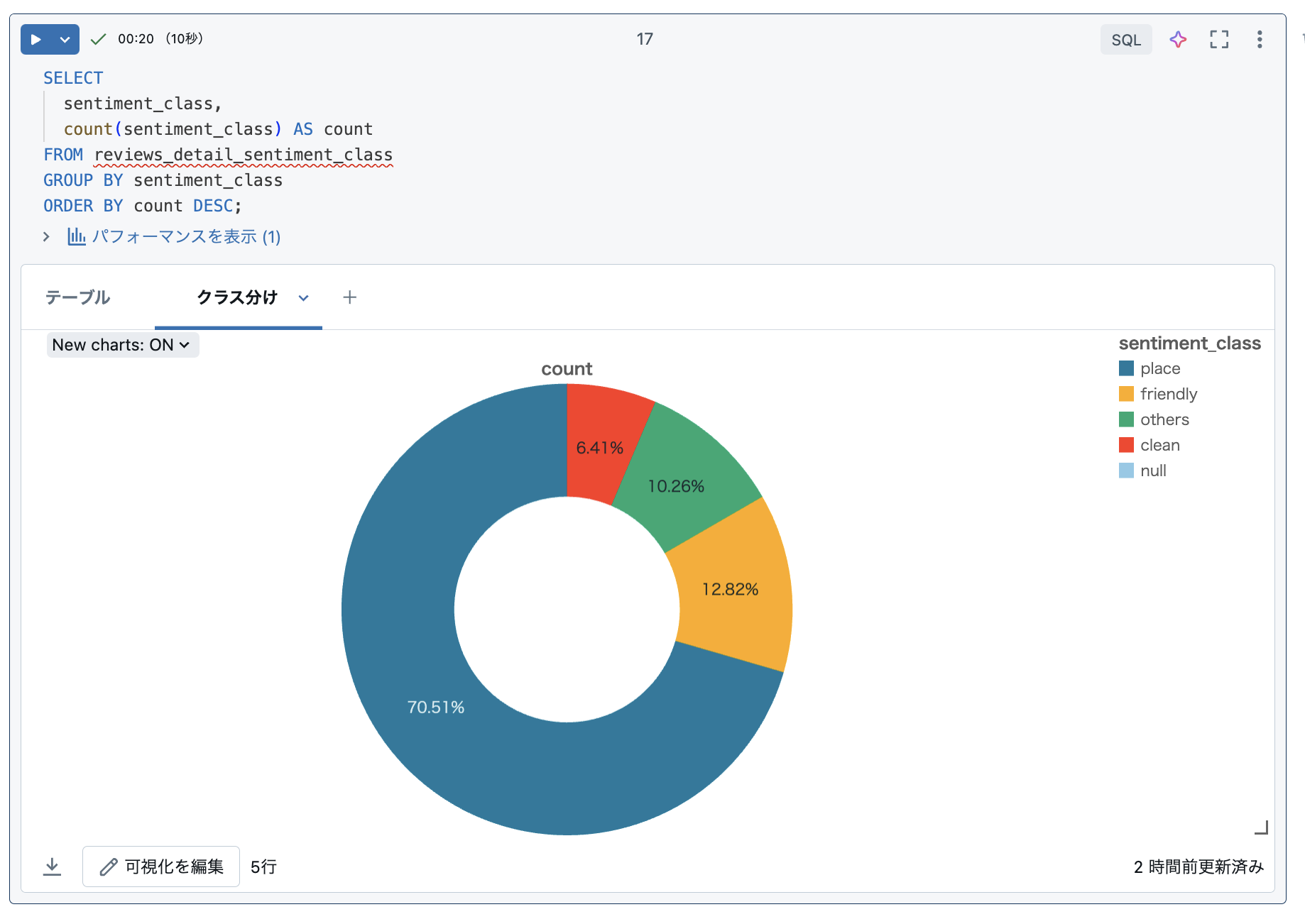Viewport: 1305px width, 924px height.
Task: Download the results with download icon
Action: (52, 867)
